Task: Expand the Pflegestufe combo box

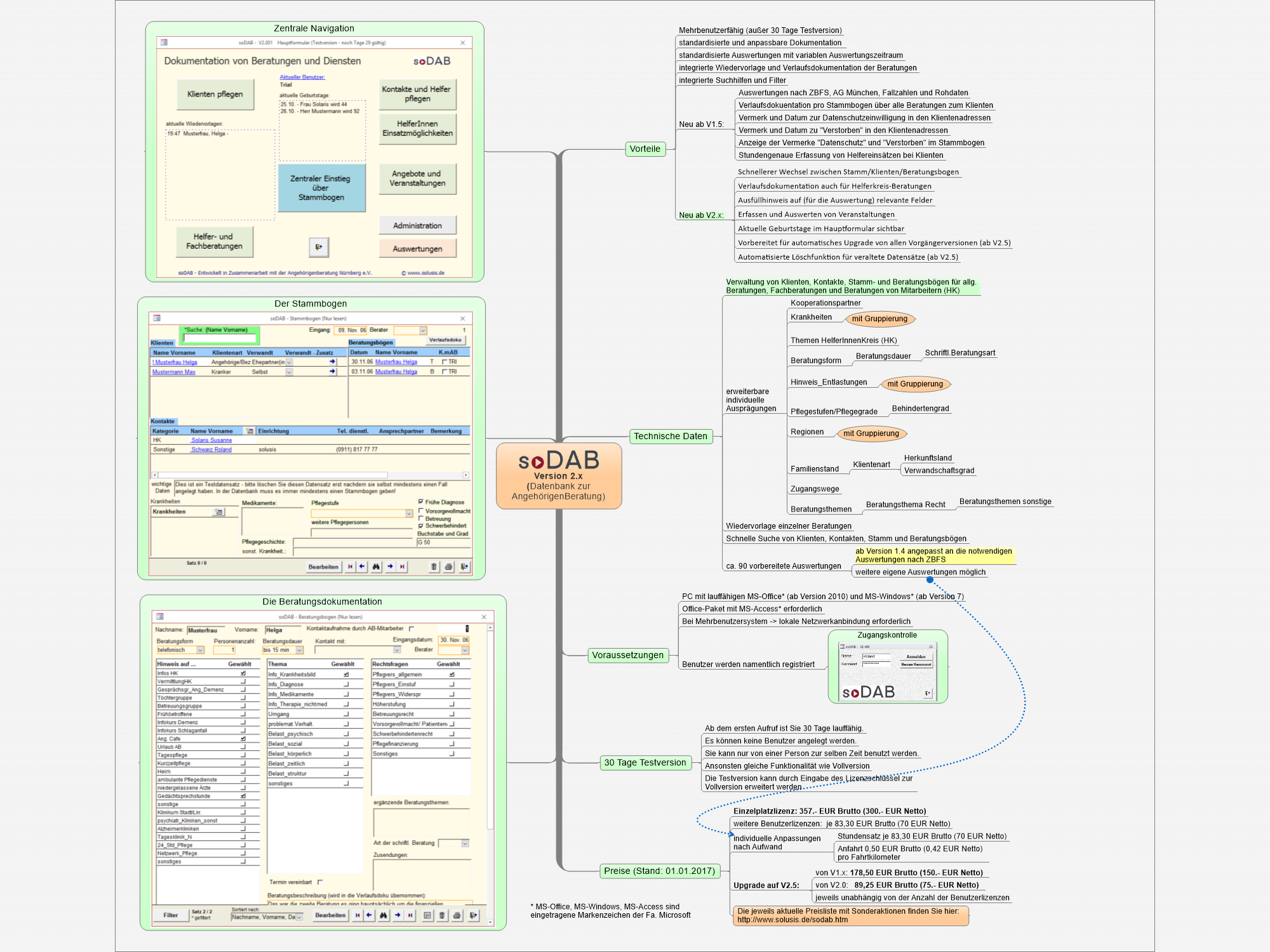Action: [409, 513]
